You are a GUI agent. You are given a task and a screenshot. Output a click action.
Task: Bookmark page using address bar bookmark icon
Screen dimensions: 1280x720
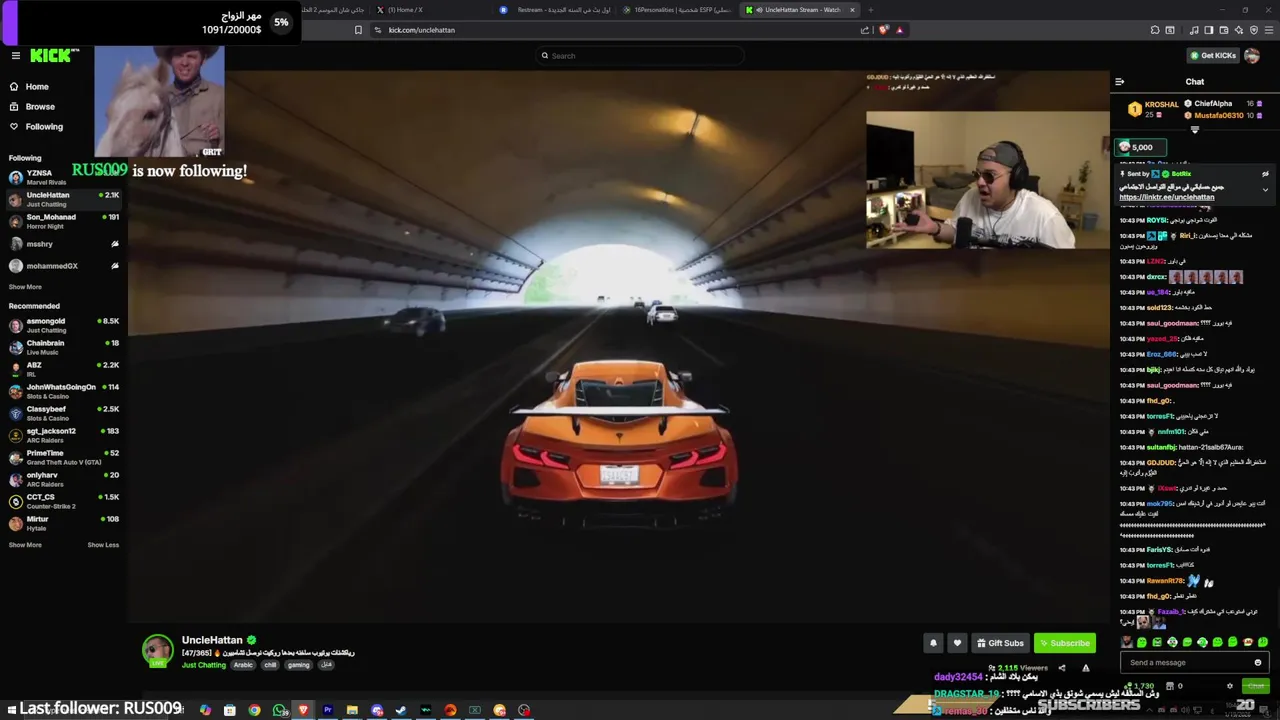pos(358,30)
